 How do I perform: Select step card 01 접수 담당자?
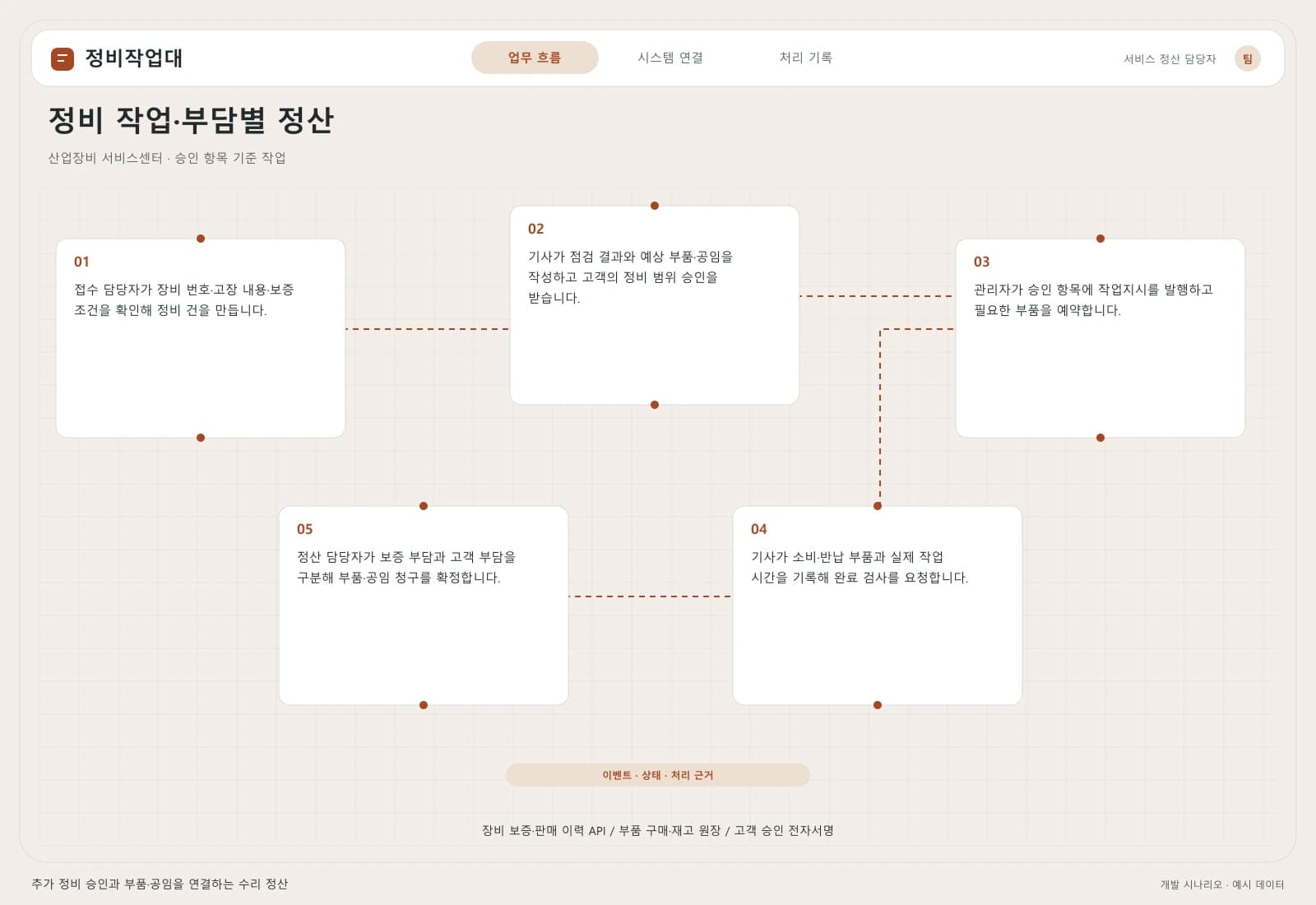tap(201, 338)
